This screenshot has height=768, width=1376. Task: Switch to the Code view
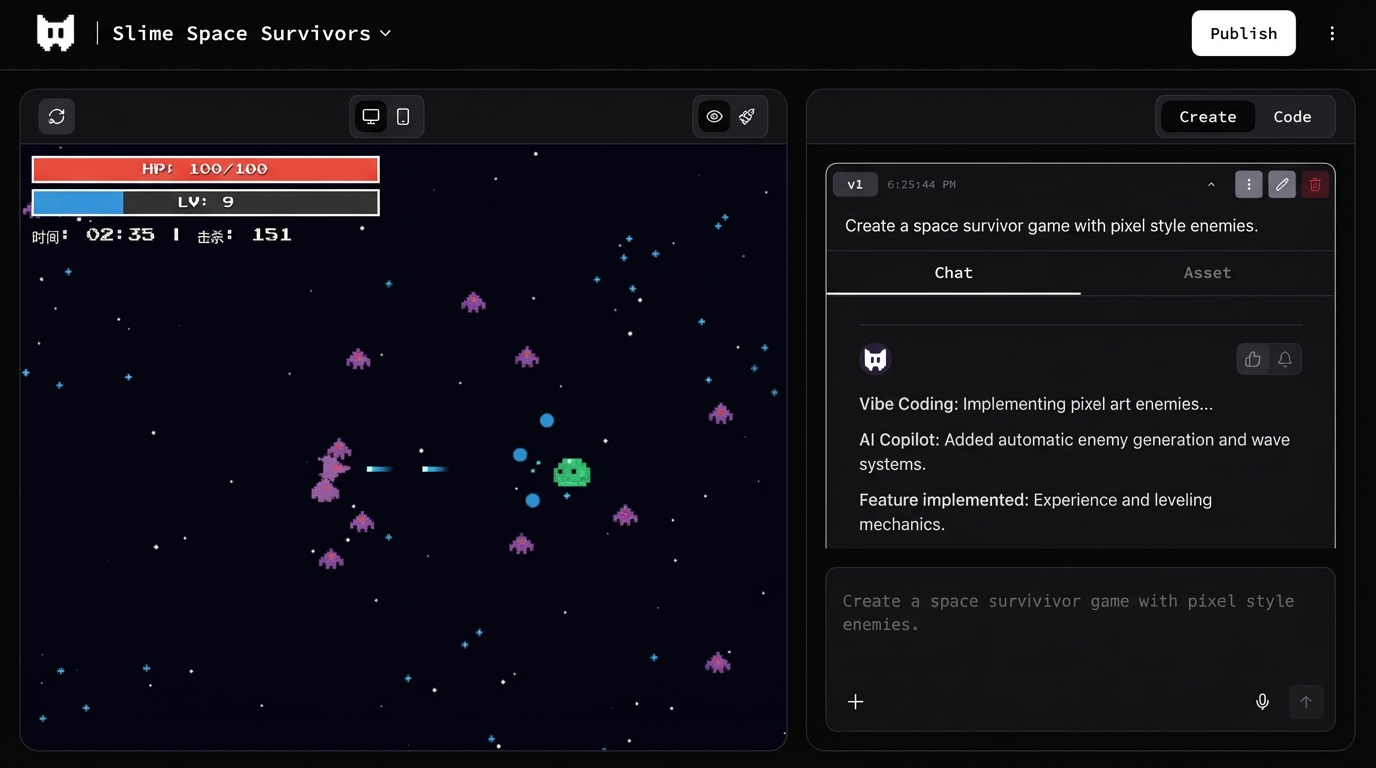pos(1292,117)
